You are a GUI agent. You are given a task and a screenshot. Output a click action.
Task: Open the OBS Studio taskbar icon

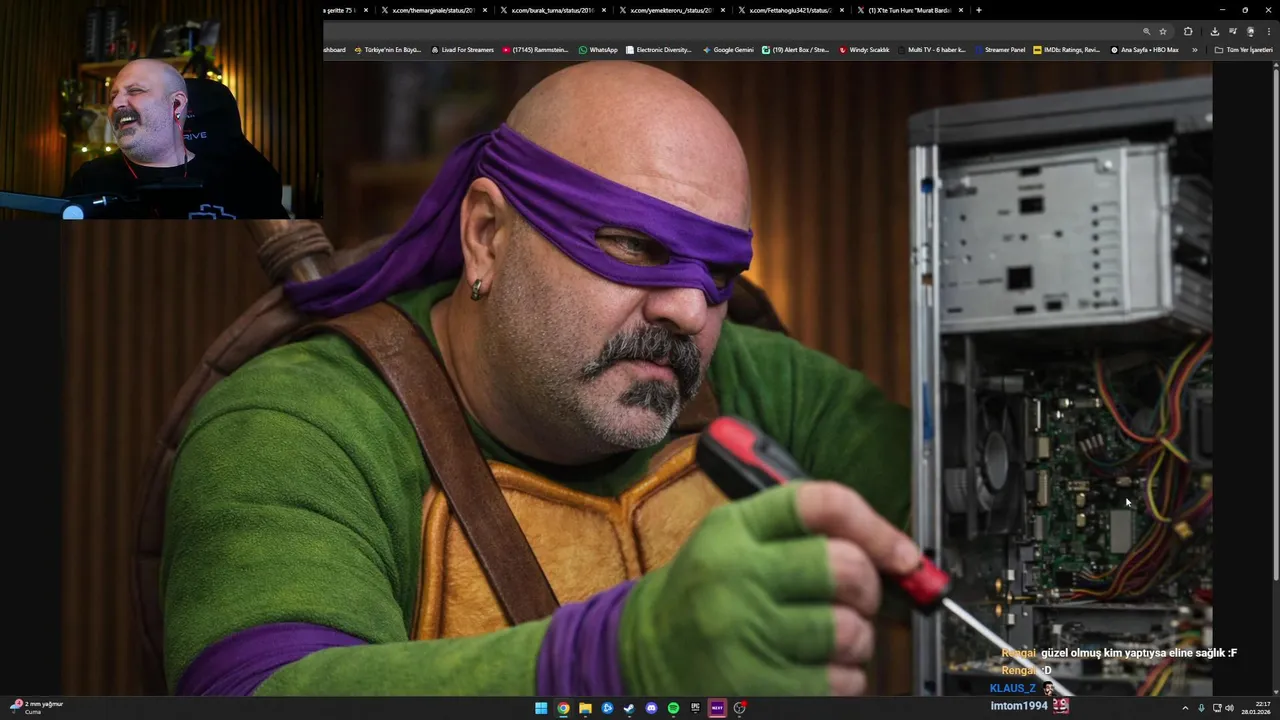[739, 708]
